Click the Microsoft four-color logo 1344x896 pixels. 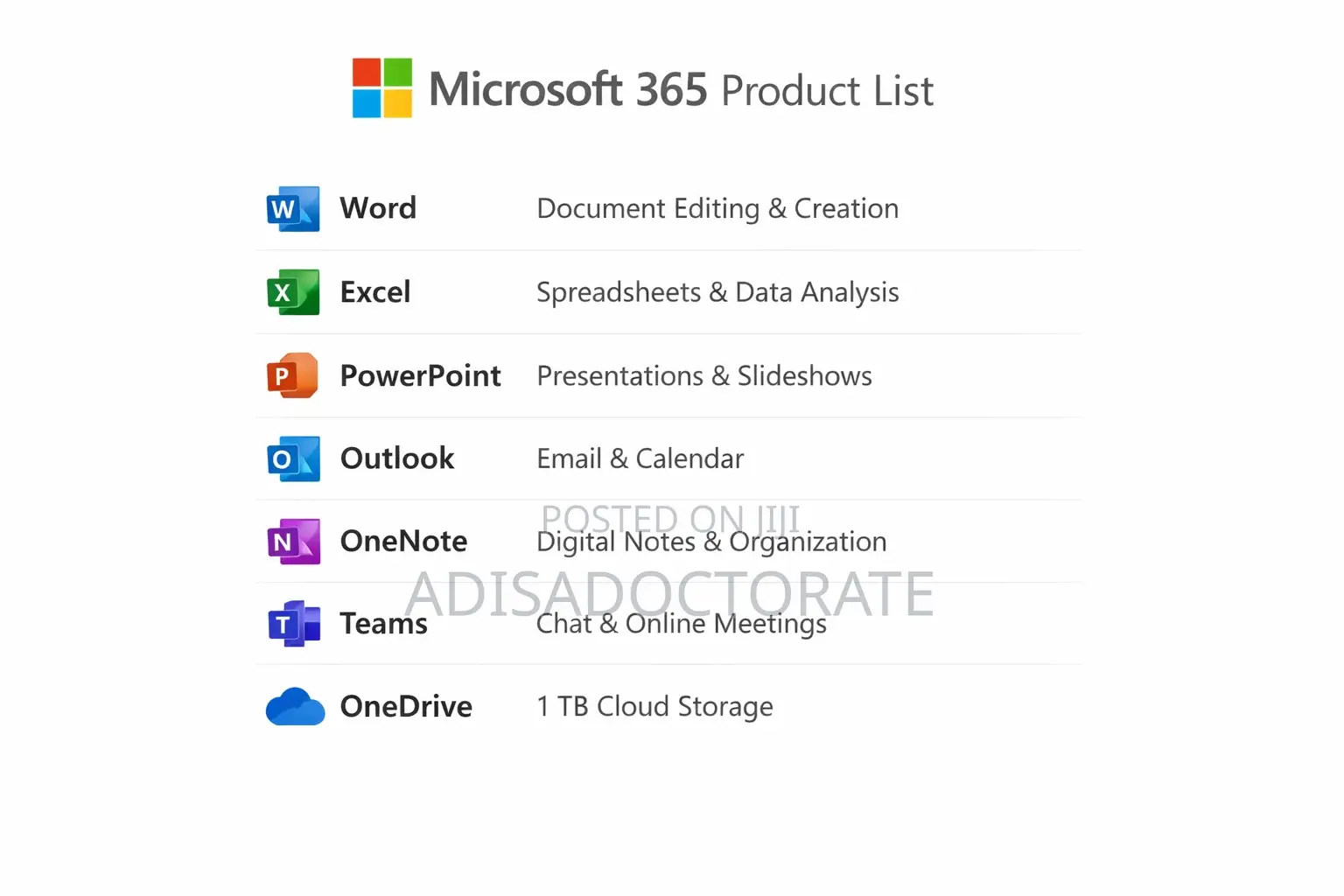point(382,87)
